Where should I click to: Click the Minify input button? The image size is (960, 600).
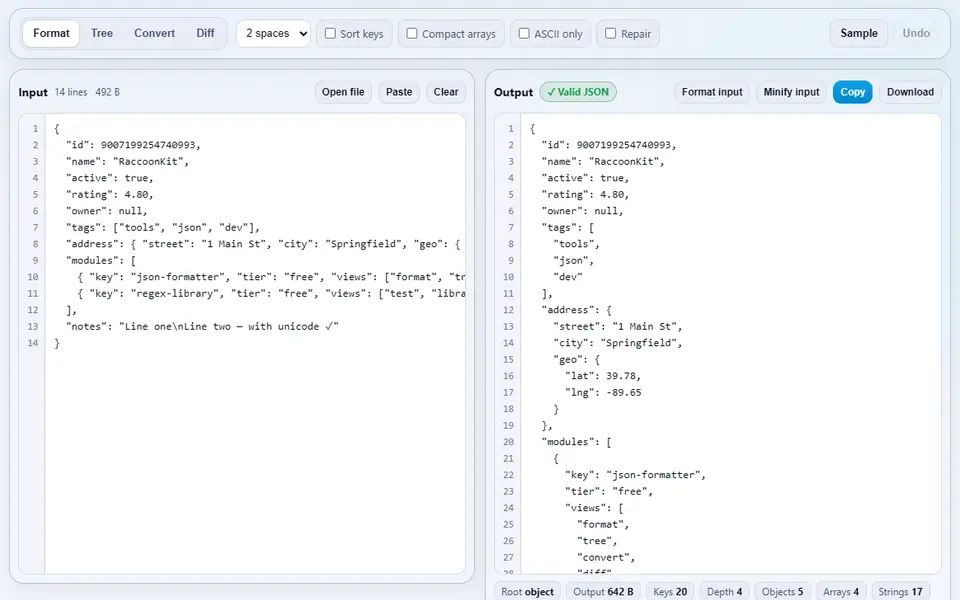tap(791, 92)
